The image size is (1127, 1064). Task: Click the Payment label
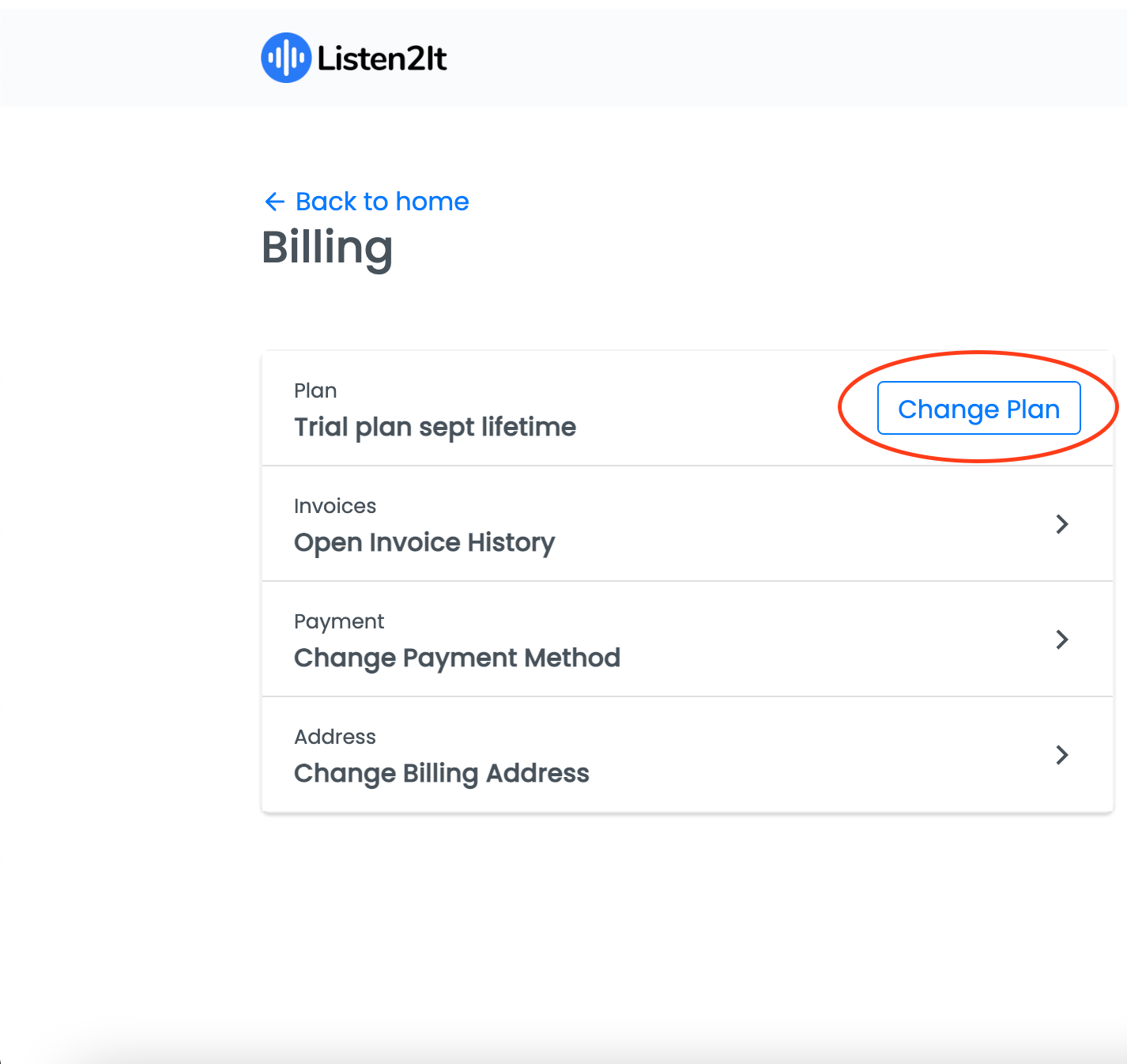pos(339,622)
